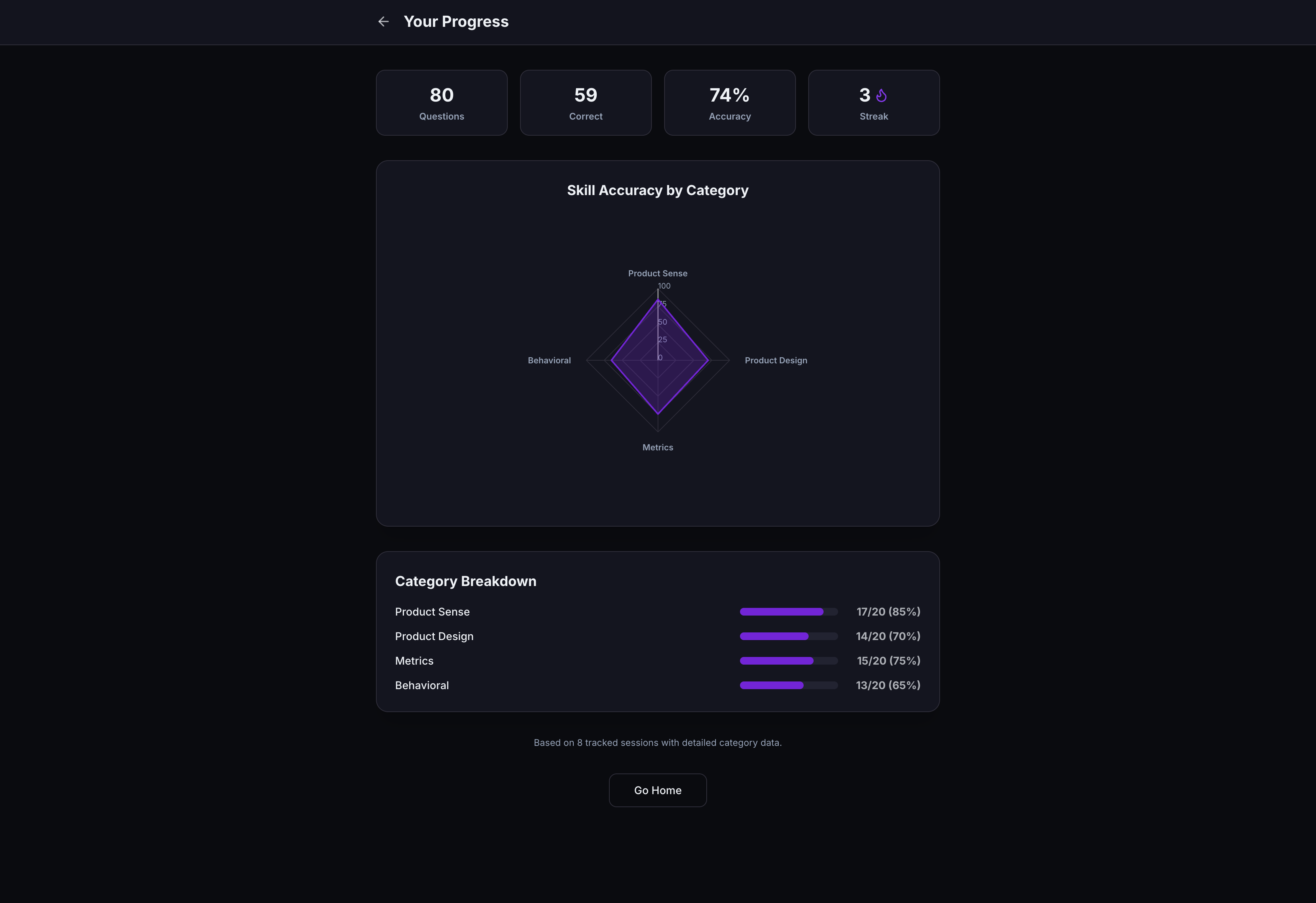Click the 74% Accuracy stat card
This screenshot has height=903, width=1316.
729,103
